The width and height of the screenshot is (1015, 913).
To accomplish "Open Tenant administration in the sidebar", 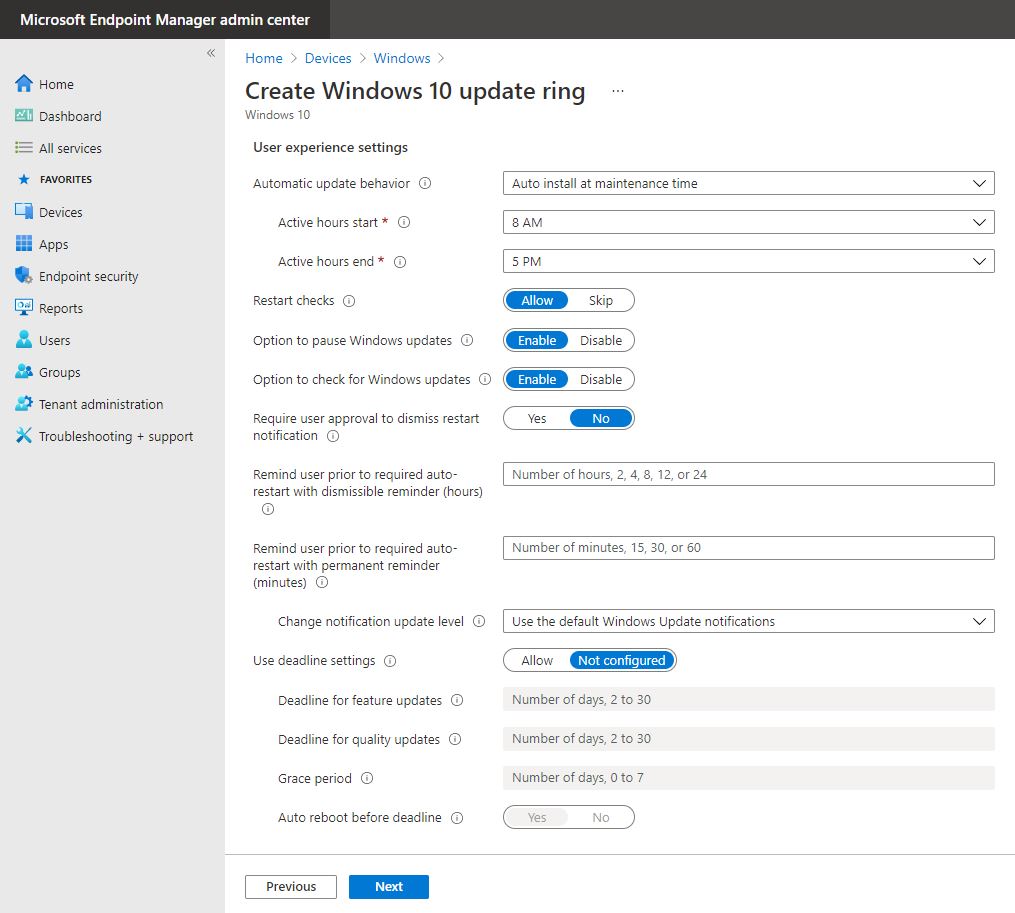I will 101,404.
